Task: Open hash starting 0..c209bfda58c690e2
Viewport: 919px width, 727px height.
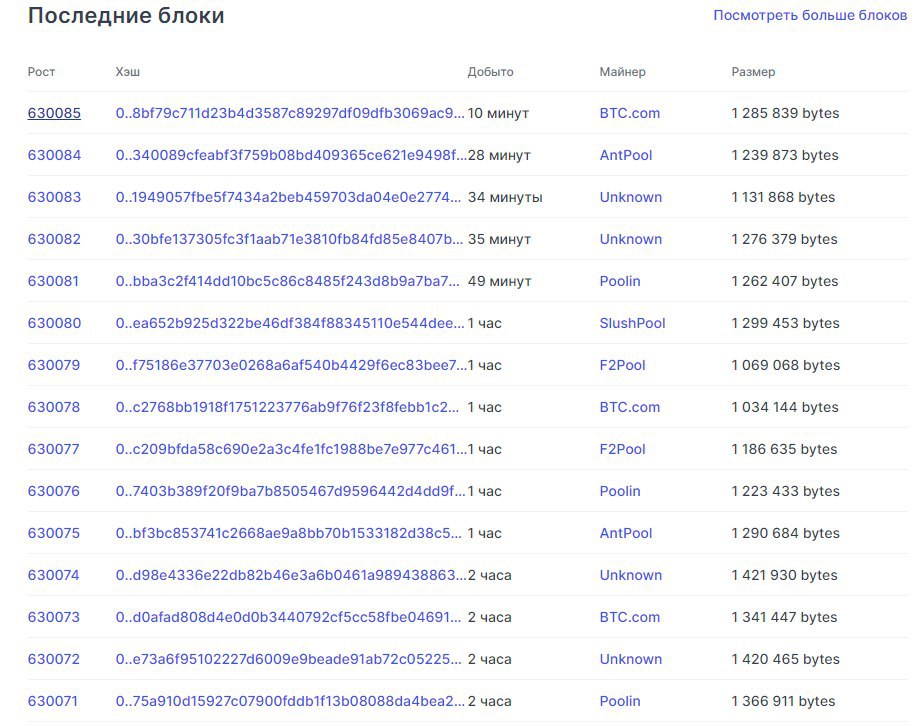Action: click(x=291, y=449)
